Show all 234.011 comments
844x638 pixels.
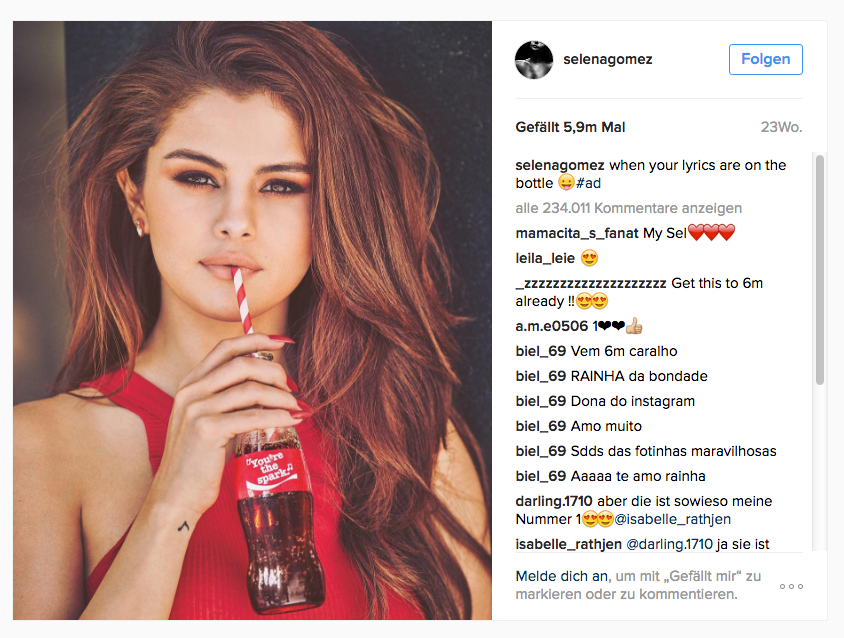628,208
